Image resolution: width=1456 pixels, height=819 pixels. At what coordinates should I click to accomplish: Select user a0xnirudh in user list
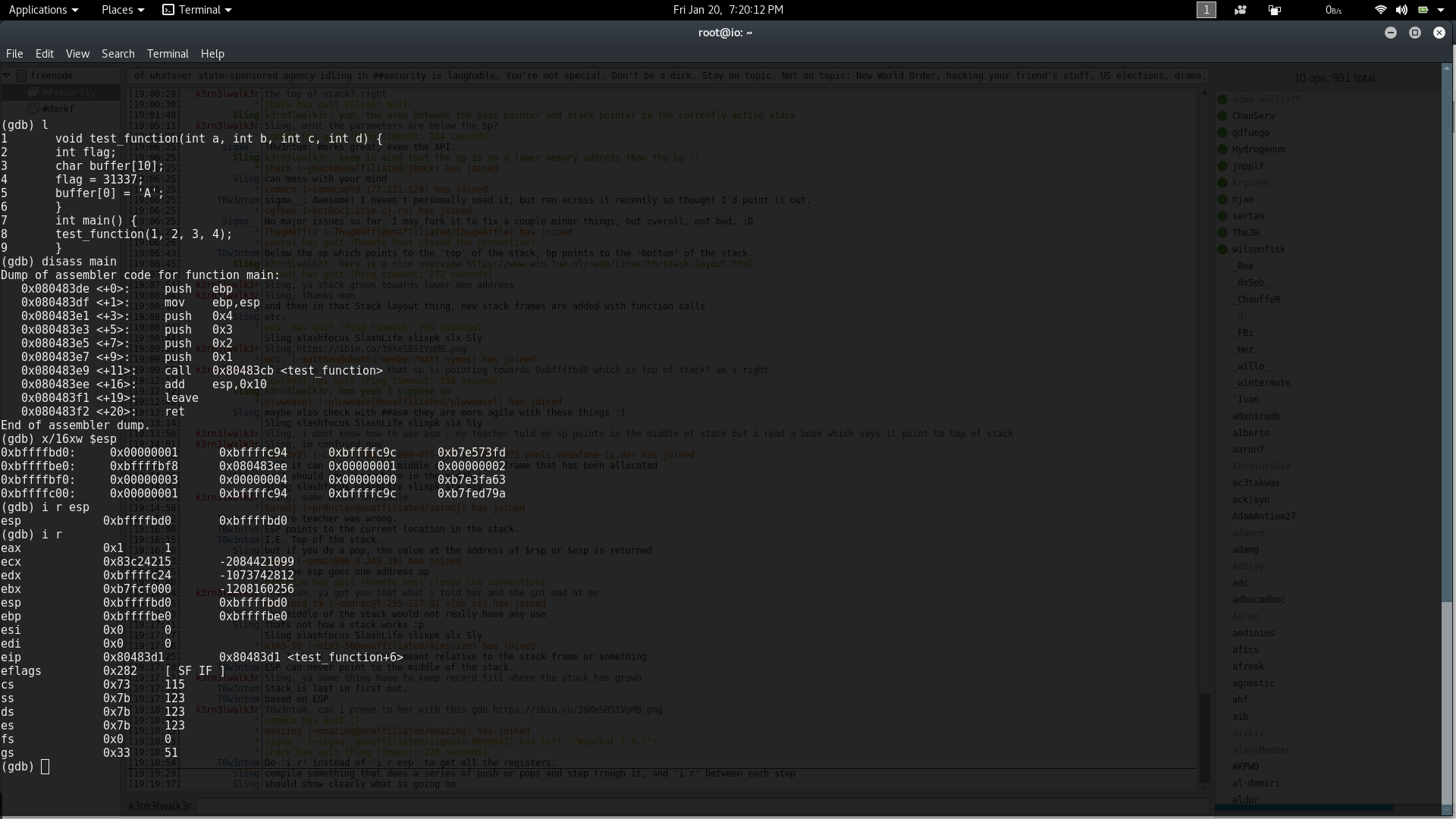tap(1255, 416)
